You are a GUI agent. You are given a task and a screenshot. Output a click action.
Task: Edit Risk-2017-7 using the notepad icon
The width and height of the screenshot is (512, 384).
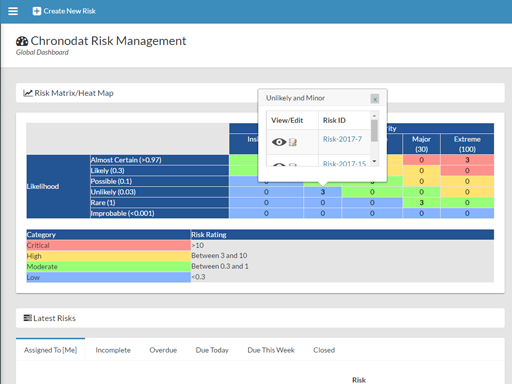tap(293, 143)
